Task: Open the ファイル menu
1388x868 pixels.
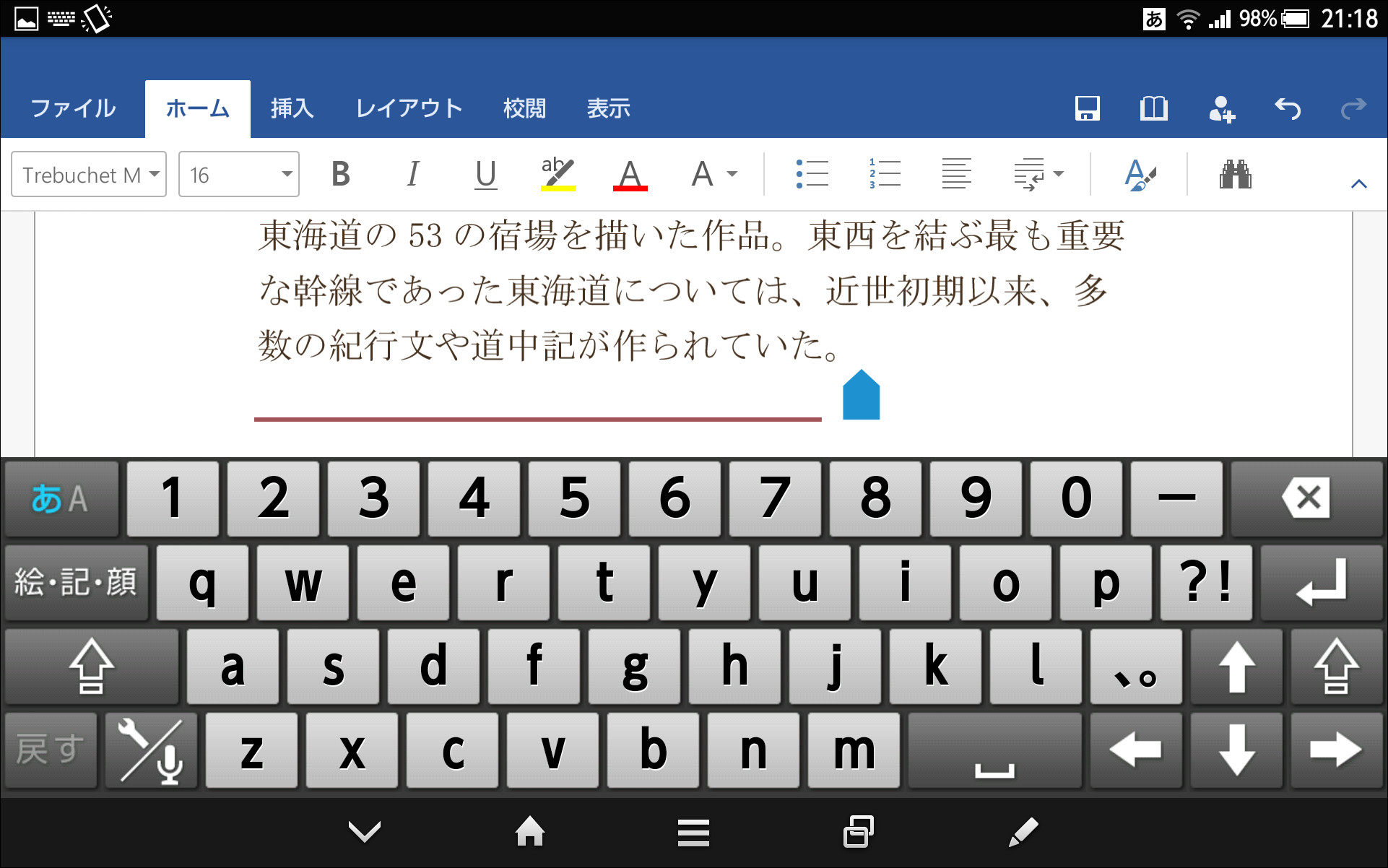Action: 72,108
